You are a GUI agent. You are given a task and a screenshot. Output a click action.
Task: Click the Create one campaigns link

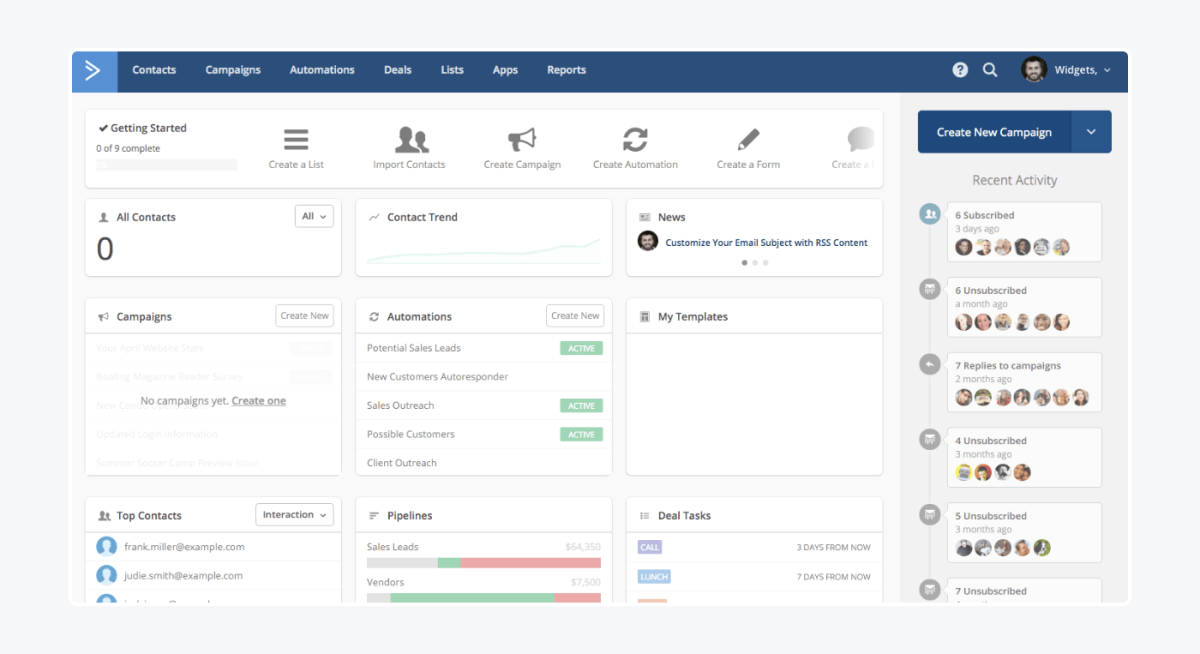260,400
